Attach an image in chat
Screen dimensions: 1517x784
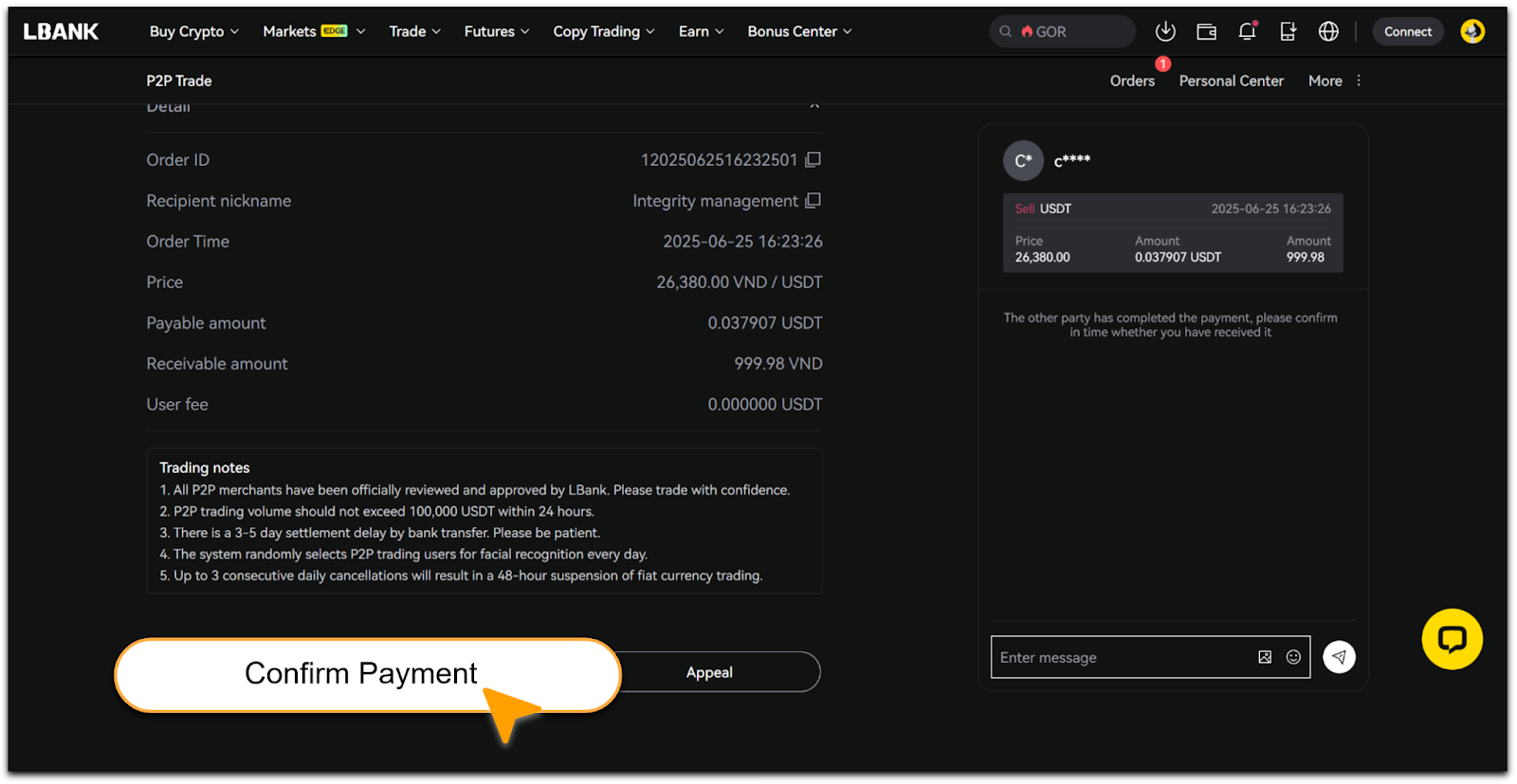[x=1265, y=657]
